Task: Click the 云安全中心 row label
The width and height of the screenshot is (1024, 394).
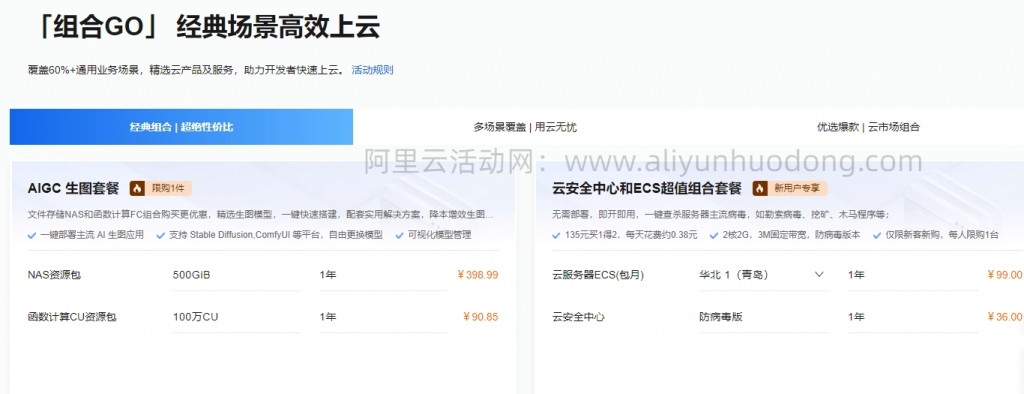Action: coord(578,317)
